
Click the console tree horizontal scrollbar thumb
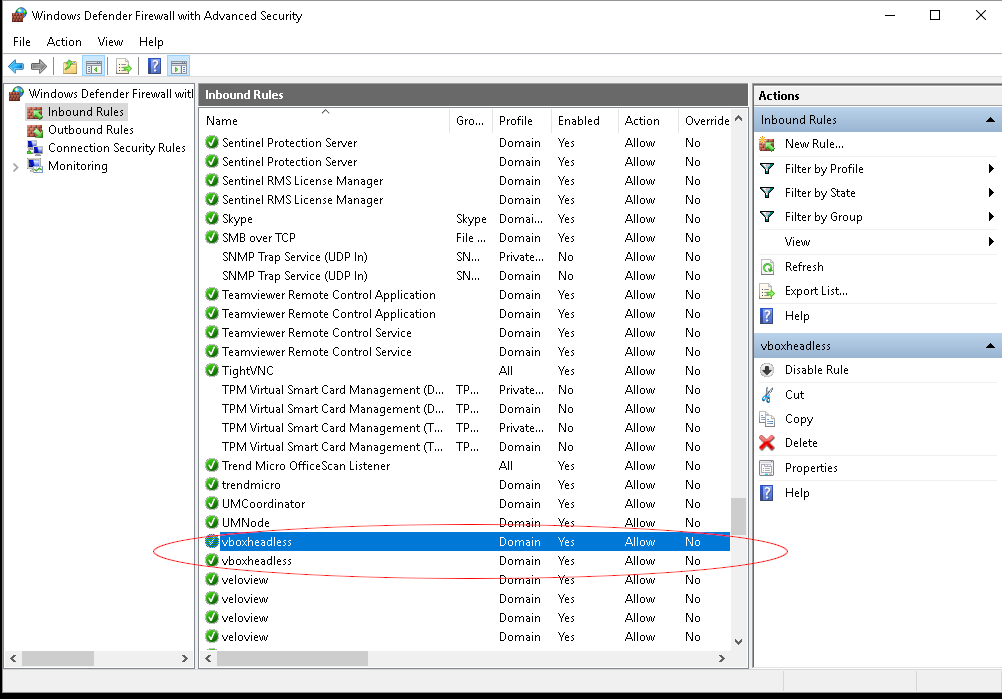(x=58, y=658)
